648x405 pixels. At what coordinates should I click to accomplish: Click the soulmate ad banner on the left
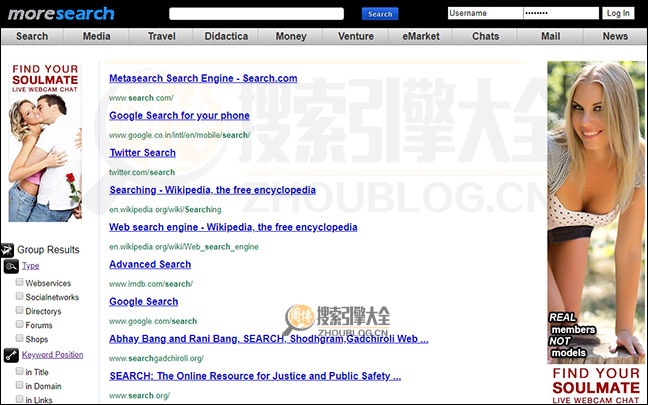45,141
